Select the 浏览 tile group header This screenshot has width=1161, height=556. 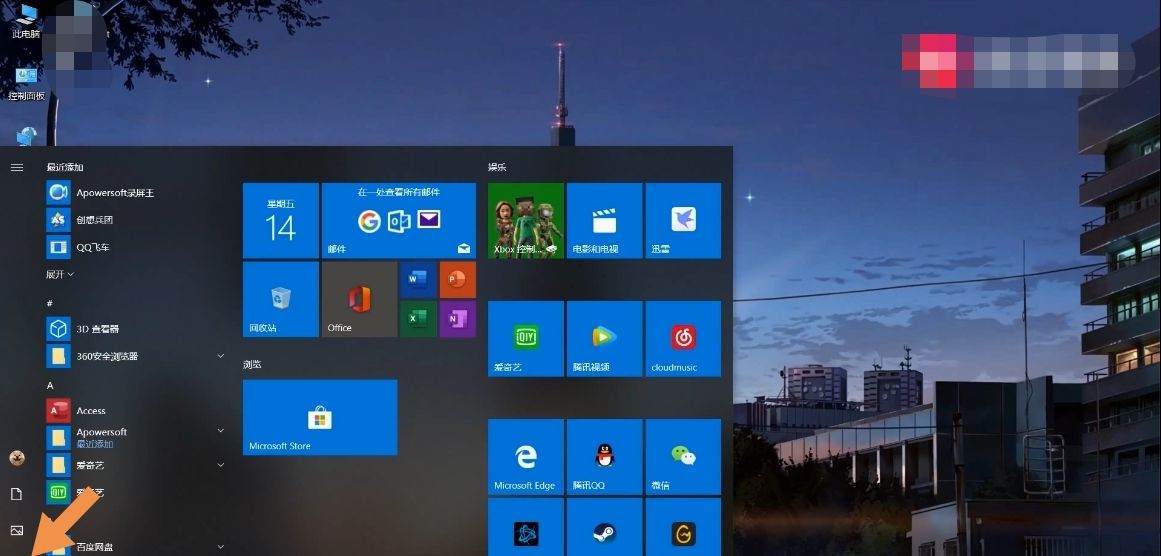pyautogui.click(x=252, y=364)
